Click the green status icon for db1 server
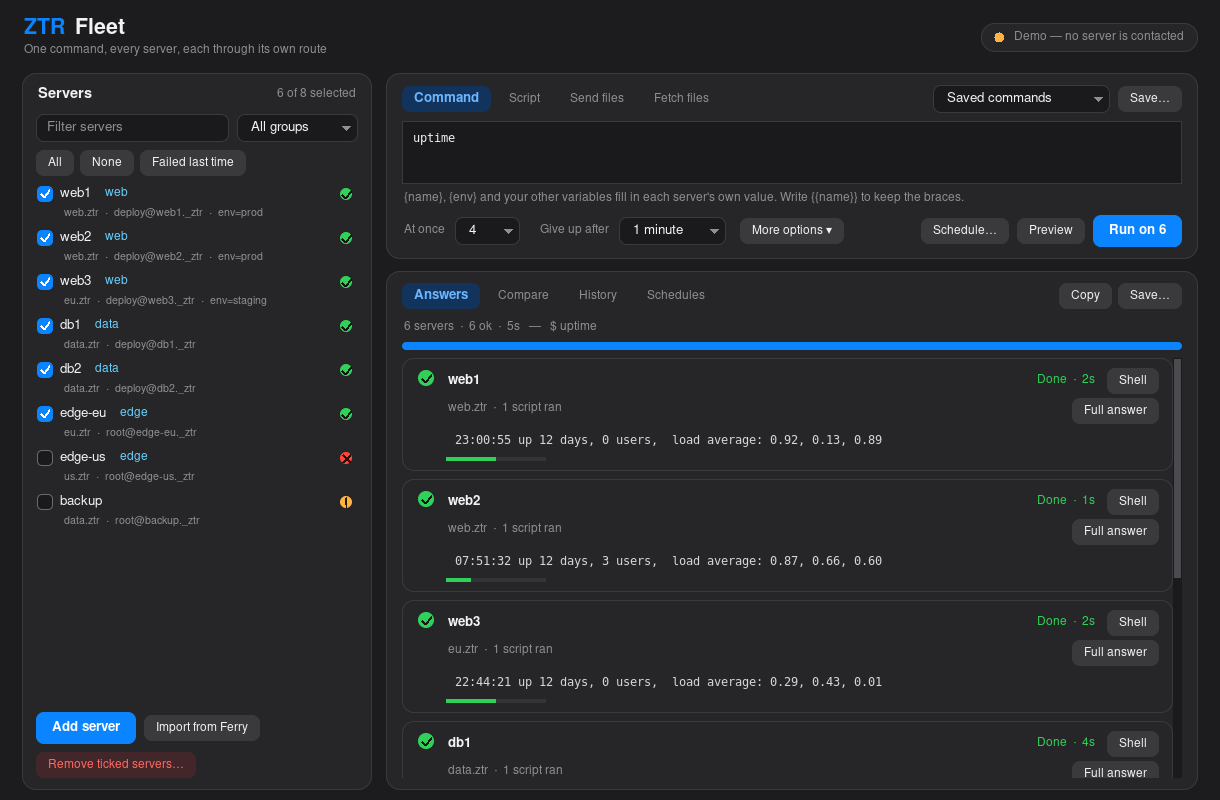 tap(346, 326)
